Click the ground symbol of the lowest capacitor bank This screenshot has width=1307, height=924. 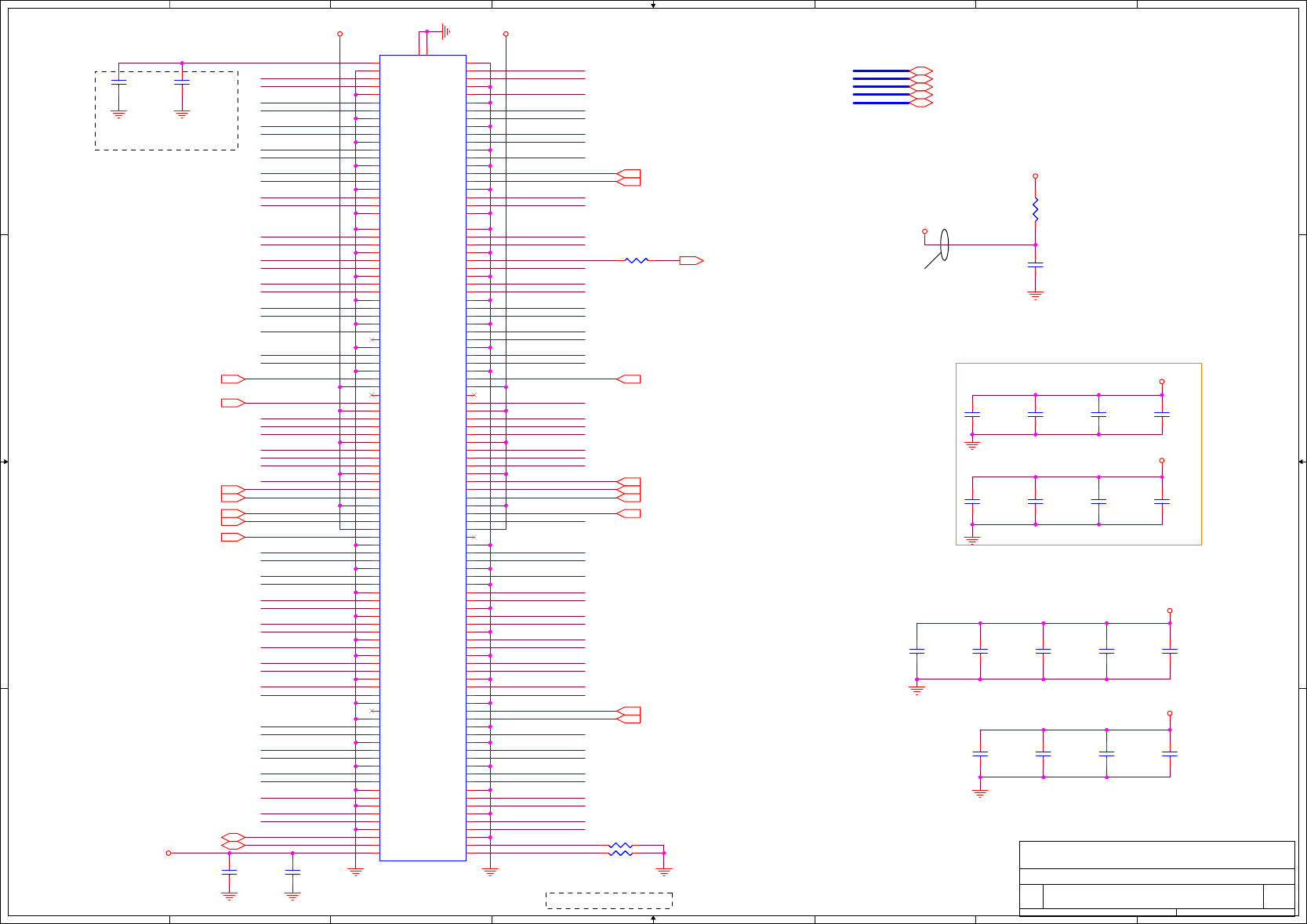click(x=980, y=793)
